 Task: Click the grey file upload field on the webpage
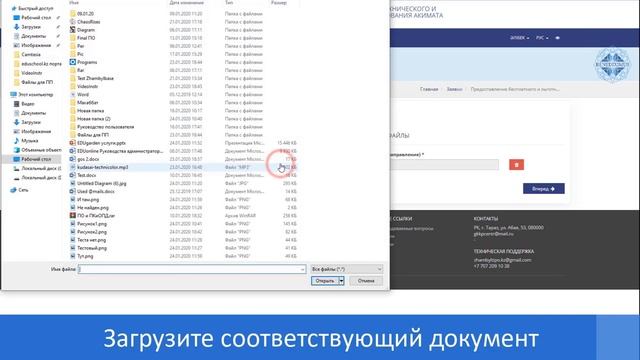[444, 164]
